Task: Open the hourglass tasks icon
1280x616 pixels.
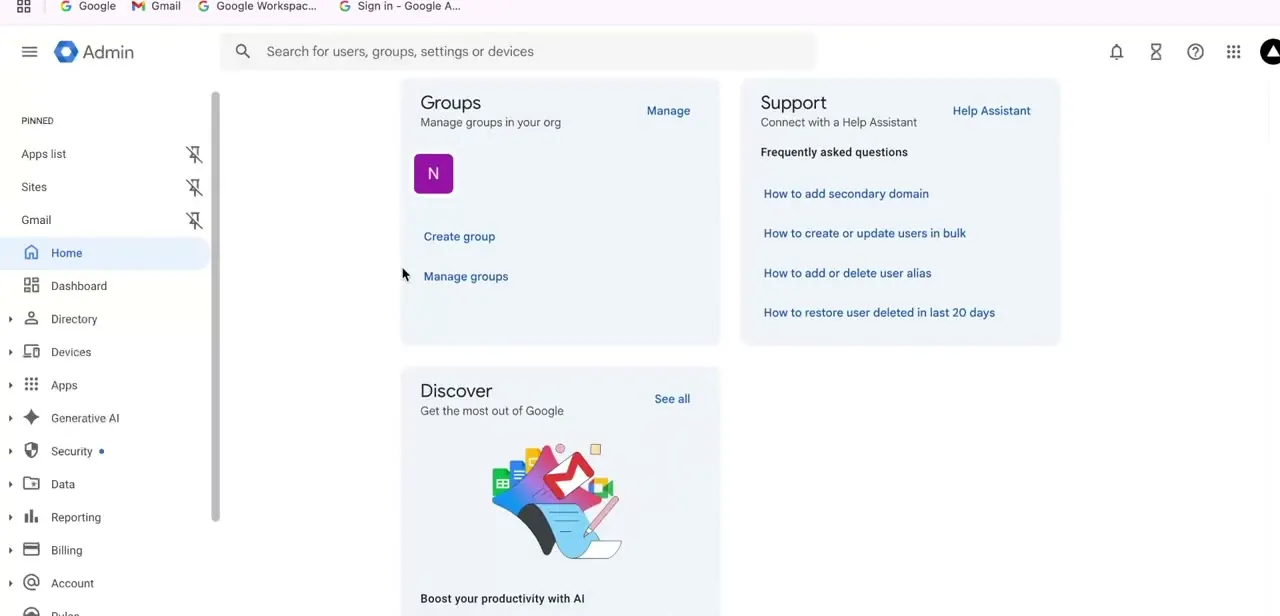Action: (x=1155, y=52)
